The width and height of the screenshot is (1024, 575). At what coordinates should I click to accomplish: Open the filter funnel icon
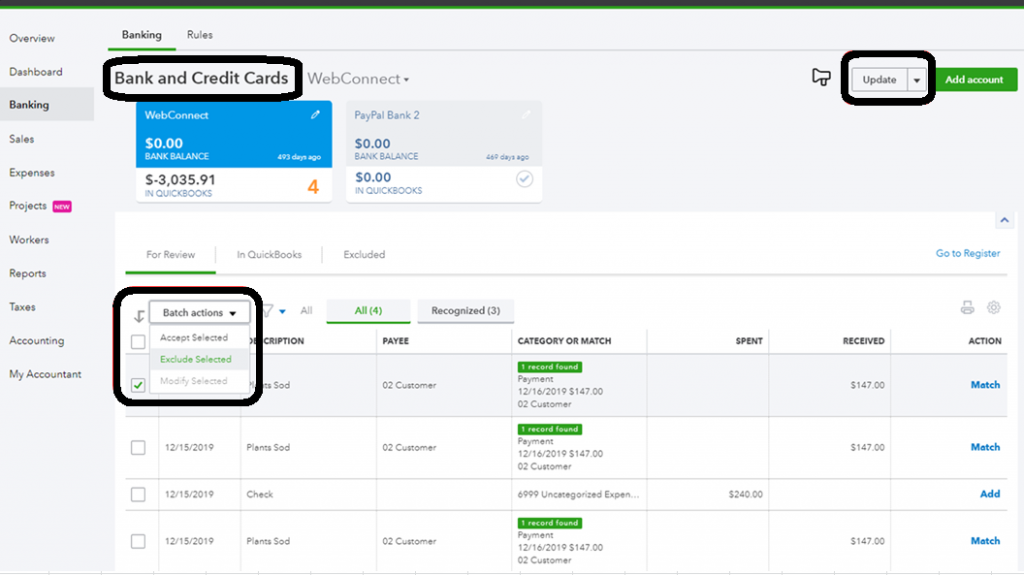(x=267, y=310)
